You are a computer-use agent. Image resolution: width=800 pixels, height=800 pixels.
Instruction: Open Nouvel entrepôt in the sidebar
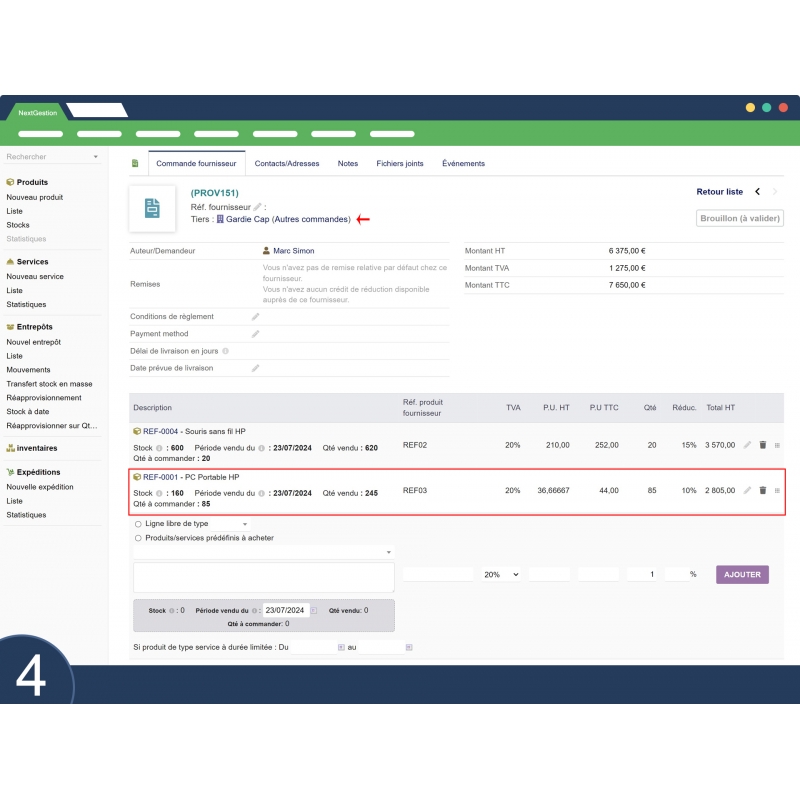34,342
